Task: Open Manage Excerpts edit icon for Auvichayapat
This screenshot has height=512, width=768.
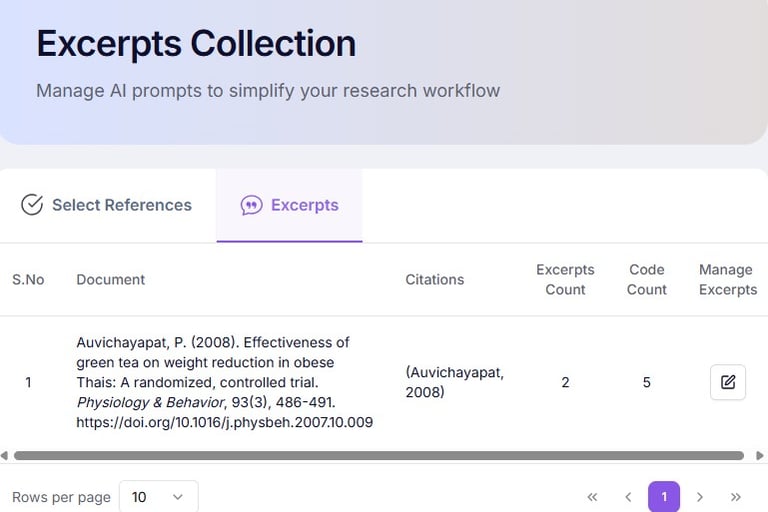Action: click(728, 382)
